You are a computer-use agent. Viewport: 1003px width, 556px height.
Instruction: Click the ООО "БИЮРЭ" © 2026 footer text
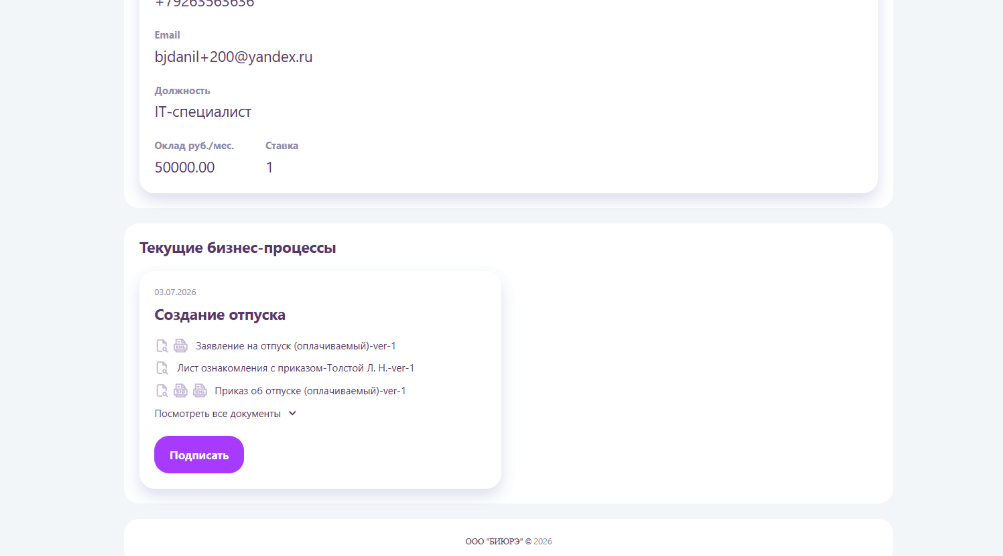pos(509,541)
